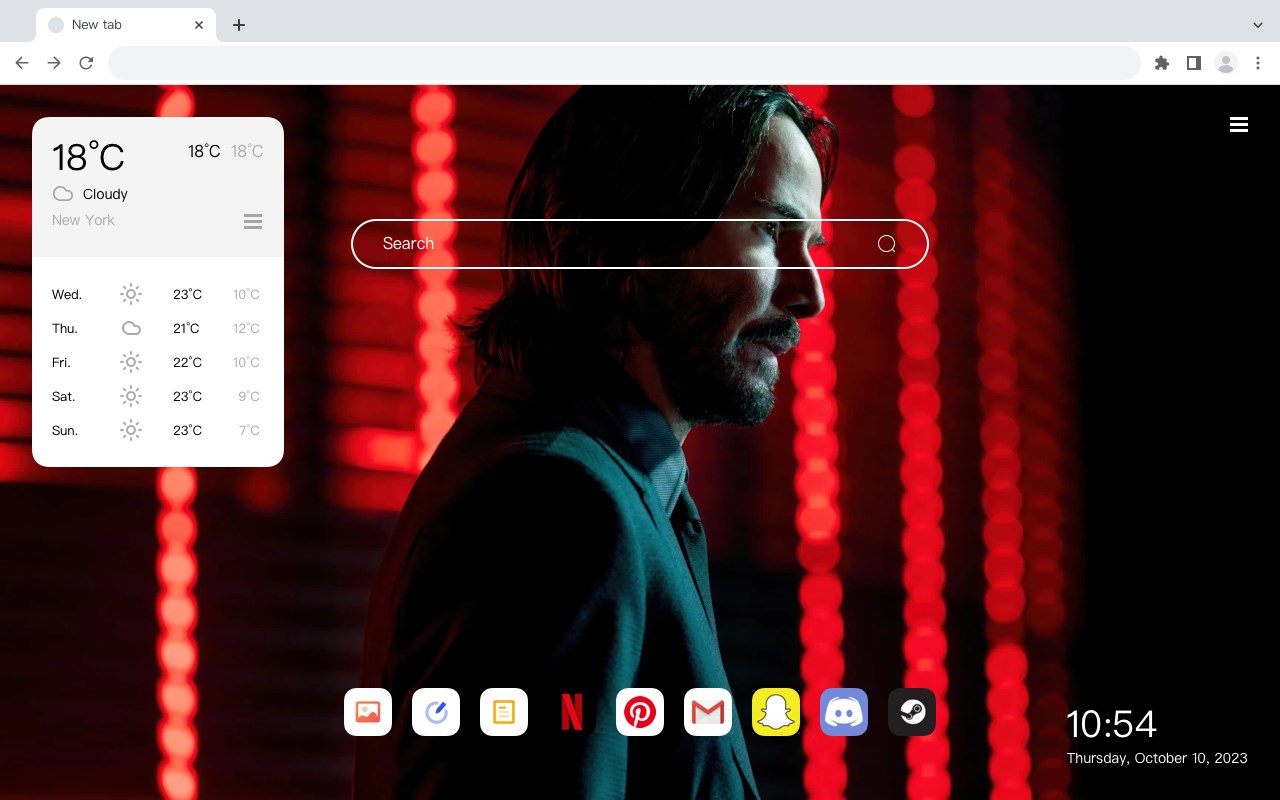
Task: Go back to previous page
Action: (x=22, y=63)
